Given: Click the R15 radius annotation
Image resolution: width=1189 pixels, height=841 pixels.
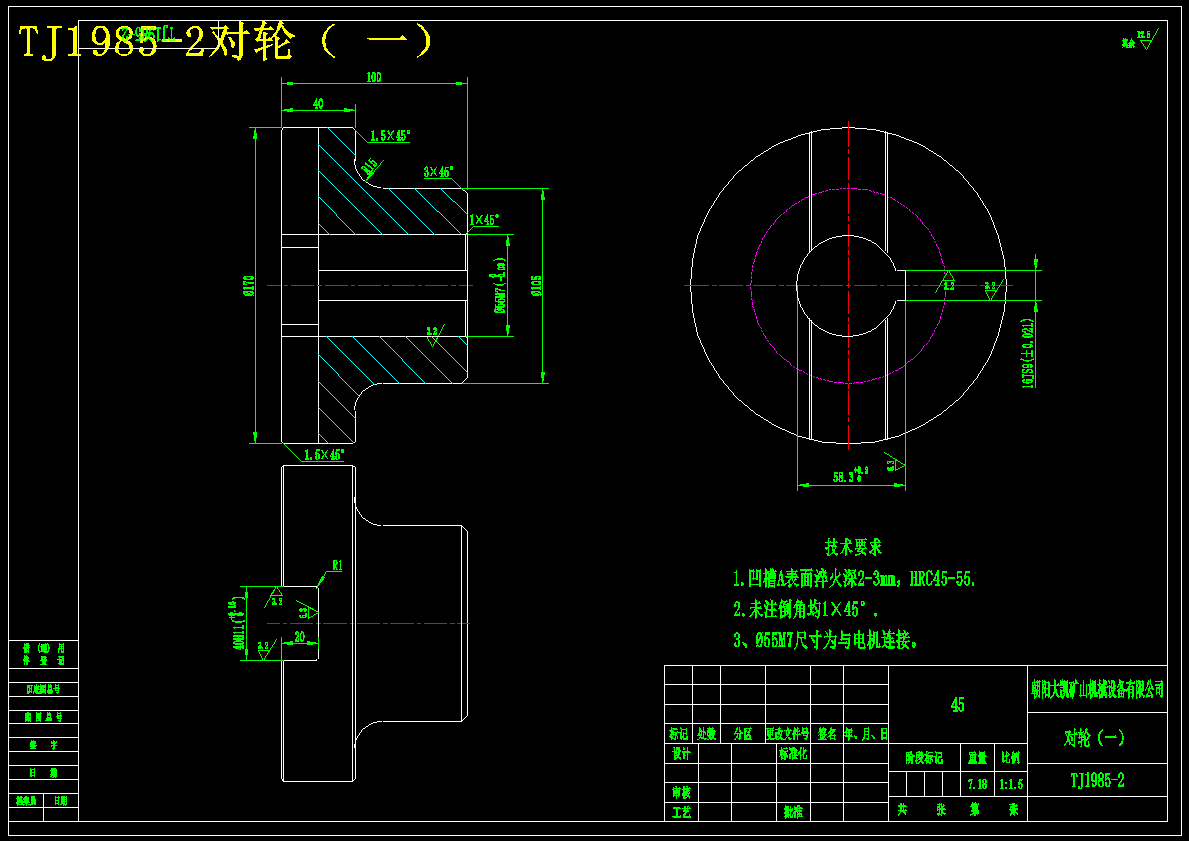Looking at the screenshot, I should pyautogui.click(x=371, y=165).
